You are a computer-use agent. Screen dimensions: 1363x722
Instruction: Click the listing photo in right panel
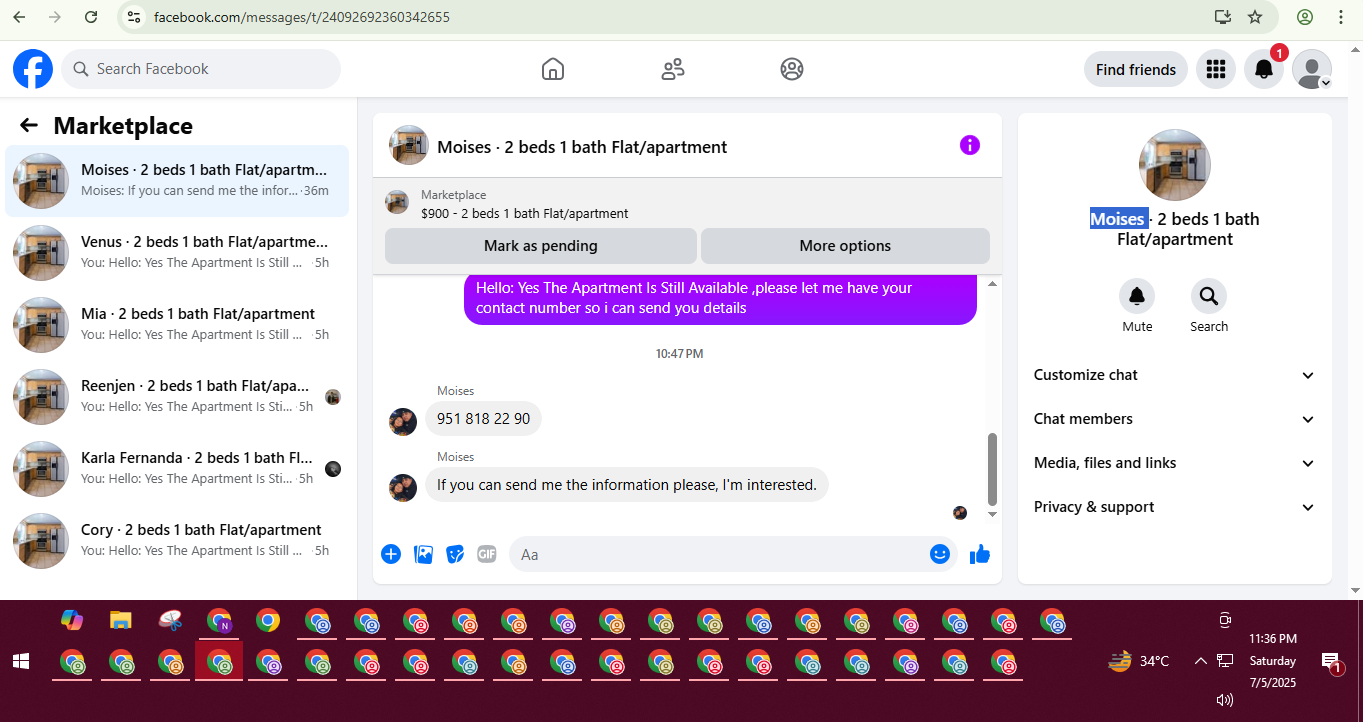(1175, 165)
